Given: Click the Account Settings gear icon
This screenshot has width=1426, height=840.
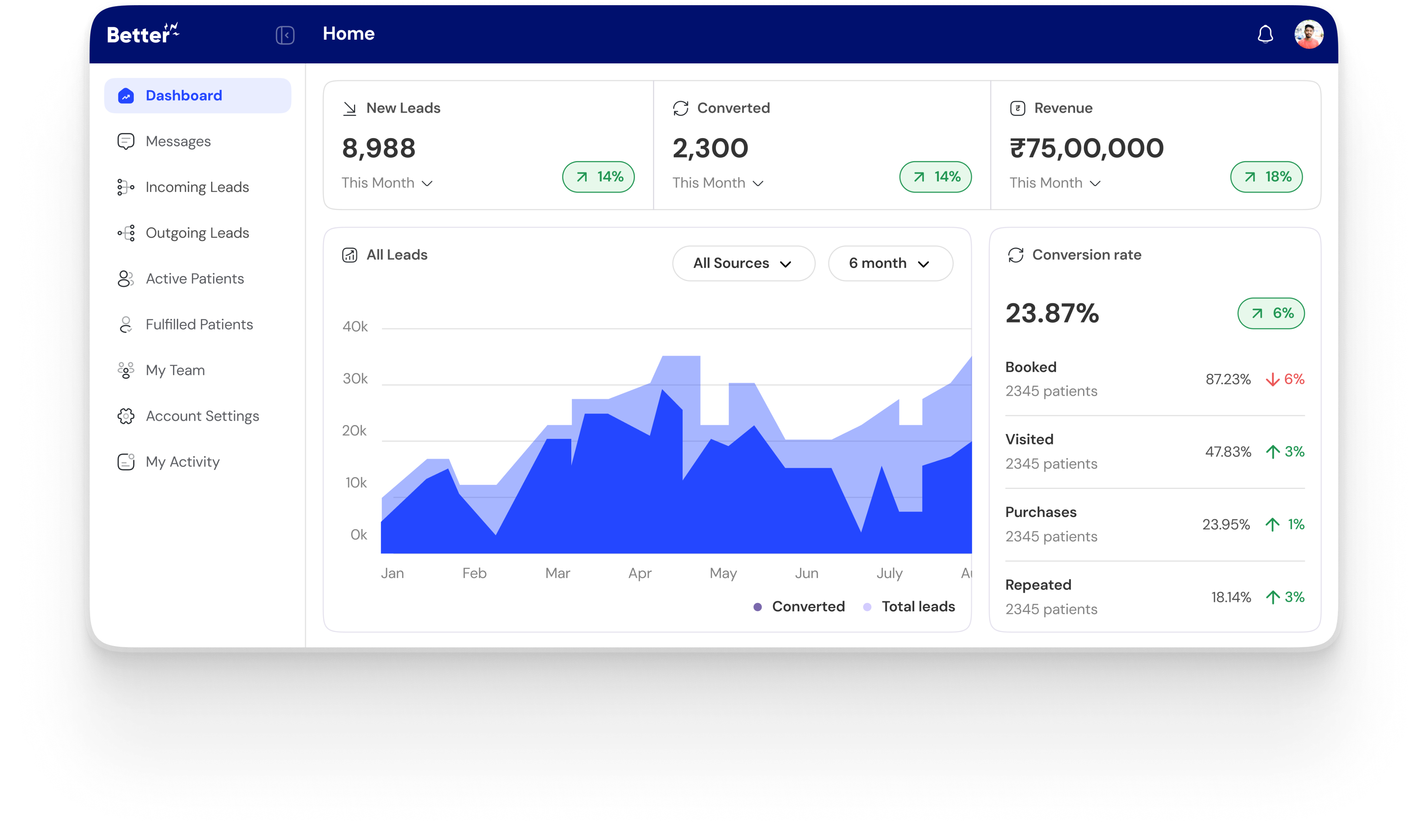Looking at the screenshot, I should [x=126, y=416].
